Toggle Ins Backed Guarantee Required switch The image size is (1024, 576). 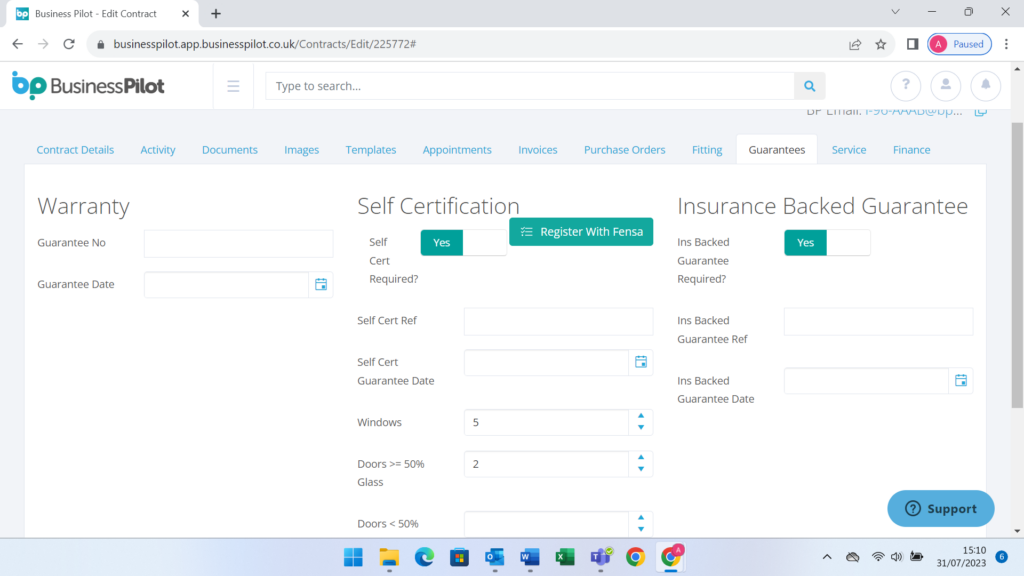pyautogui.click(x=827, y=243)
